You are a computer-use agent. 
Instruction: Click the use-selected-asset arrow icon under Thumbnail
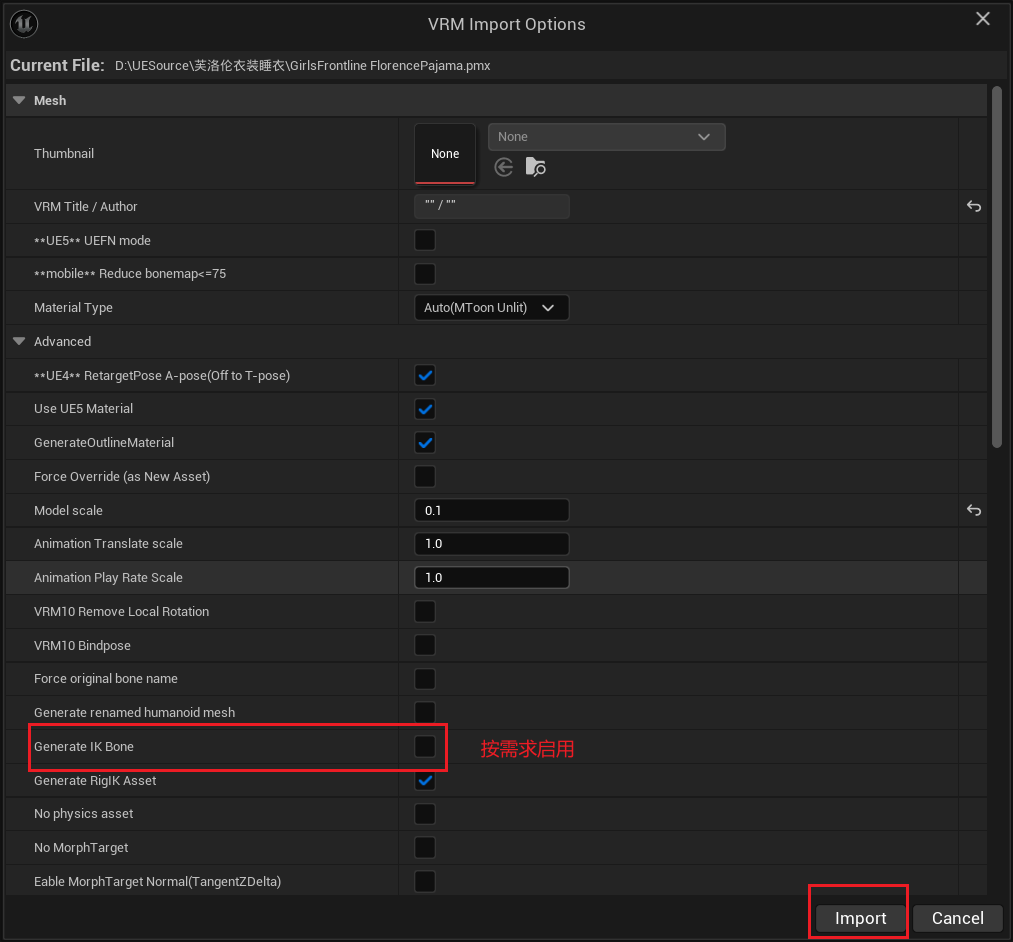[503, 167]
